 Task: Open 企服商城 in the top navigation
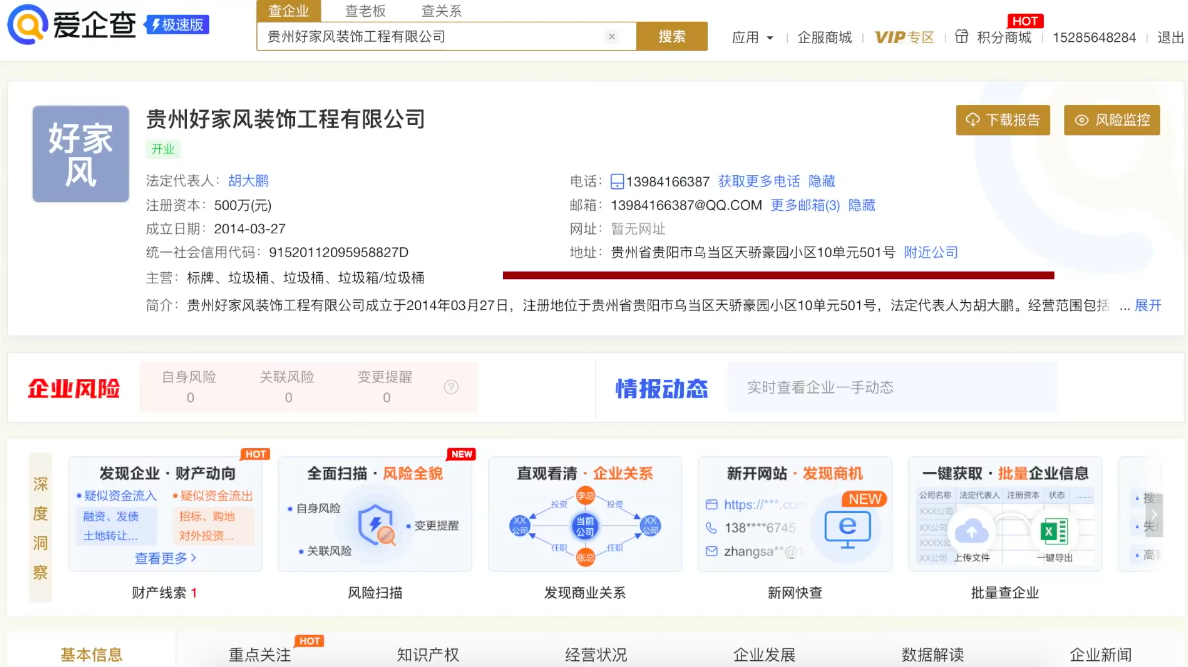click(x=824, y=37)
